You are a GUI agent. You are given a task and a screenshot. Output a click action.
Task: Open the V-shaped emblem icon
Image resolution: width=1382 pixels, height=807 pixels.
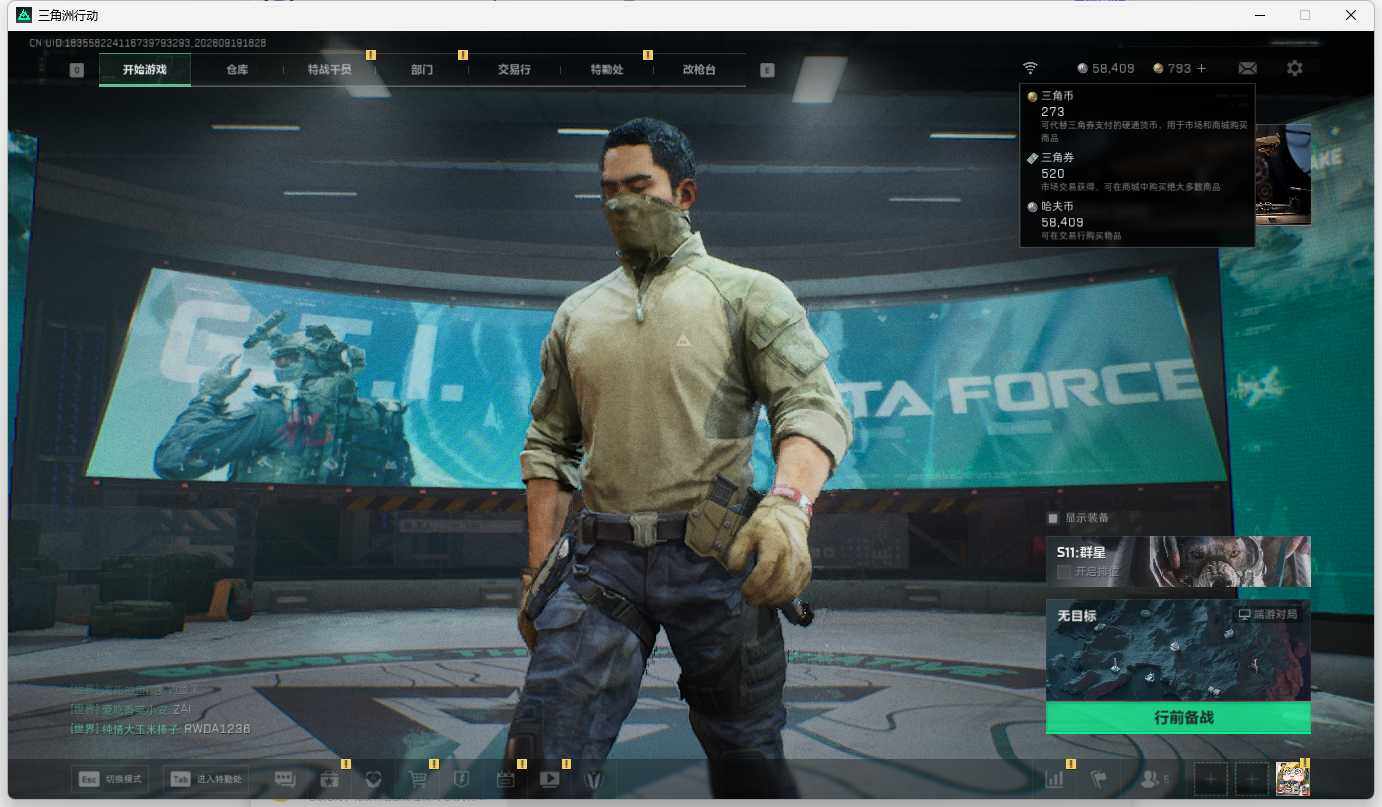point(594,780)
